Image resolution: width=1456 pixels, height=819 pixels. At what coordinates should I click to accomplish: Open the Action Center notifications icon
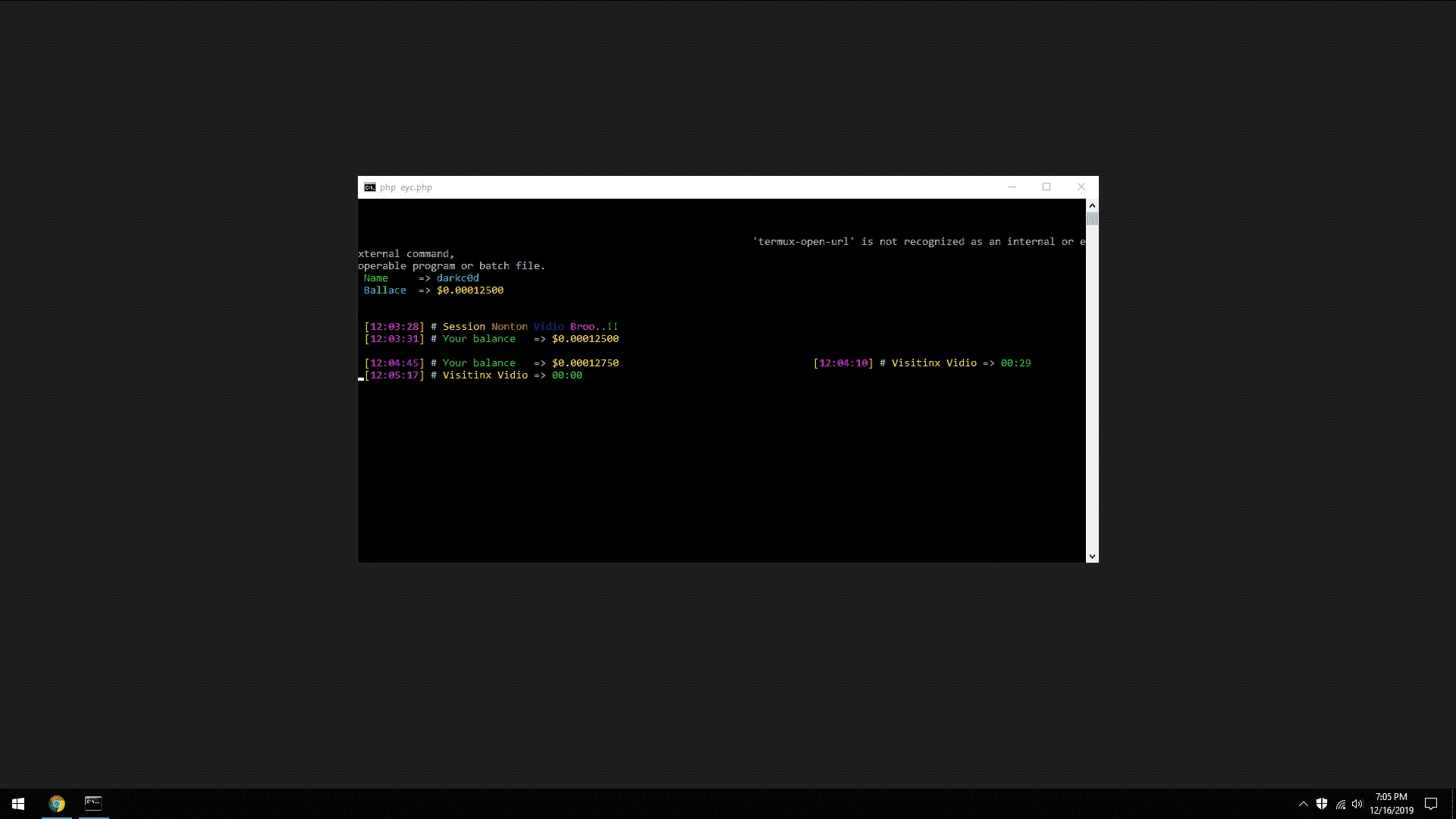tap(1431, 804)
